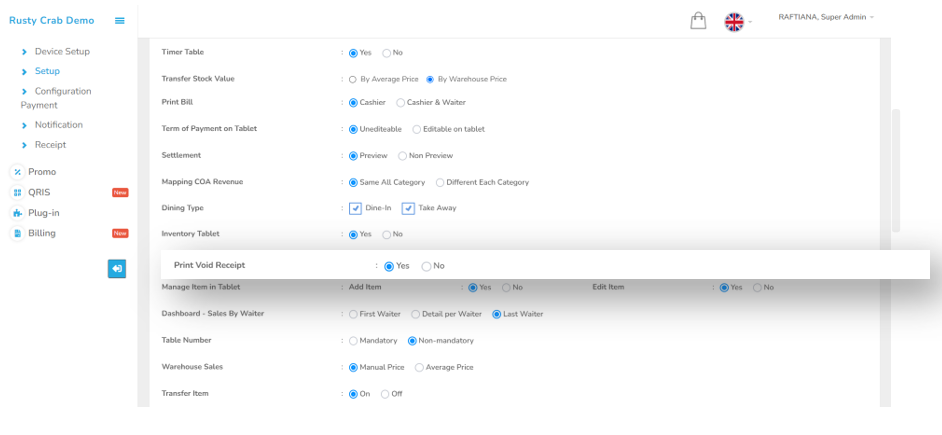Uncheck the Take Away checkbox
Image resolution: width=942 pixels, height=435 pixels.
(x=408, y=208)
